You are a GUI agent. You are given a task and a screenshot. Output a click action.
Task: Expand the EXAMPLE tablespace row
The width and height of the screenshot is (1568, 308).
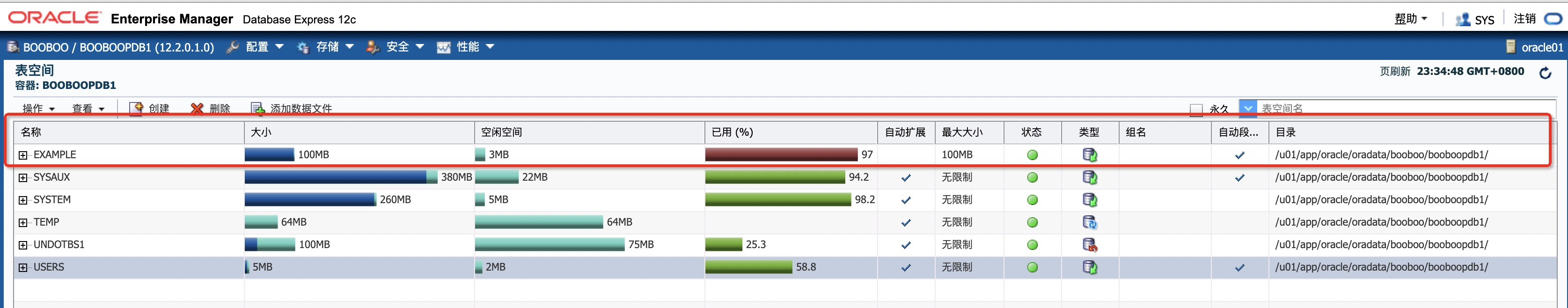tap(23, 155)
